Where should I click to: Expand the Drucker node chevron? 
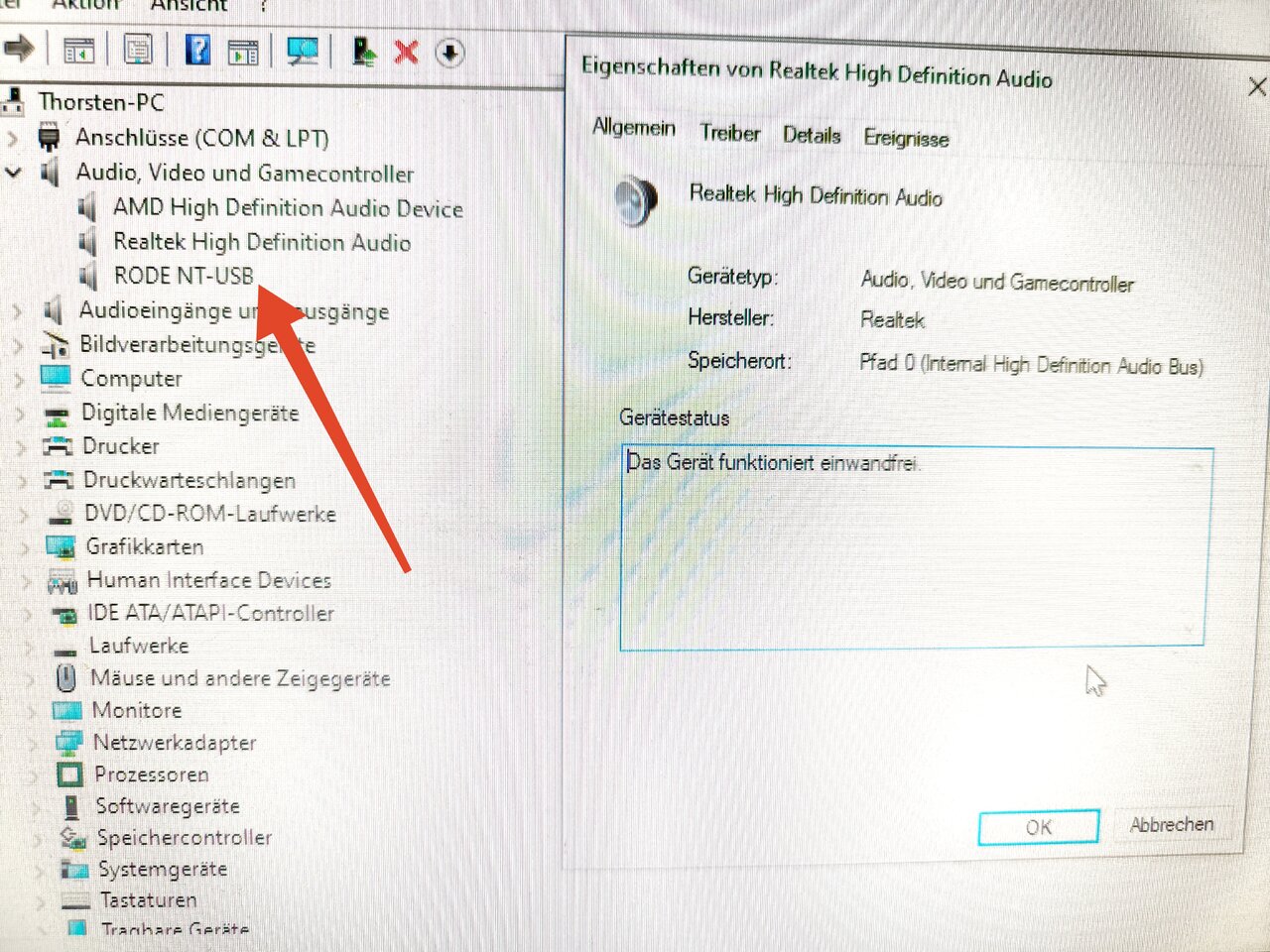21,447
